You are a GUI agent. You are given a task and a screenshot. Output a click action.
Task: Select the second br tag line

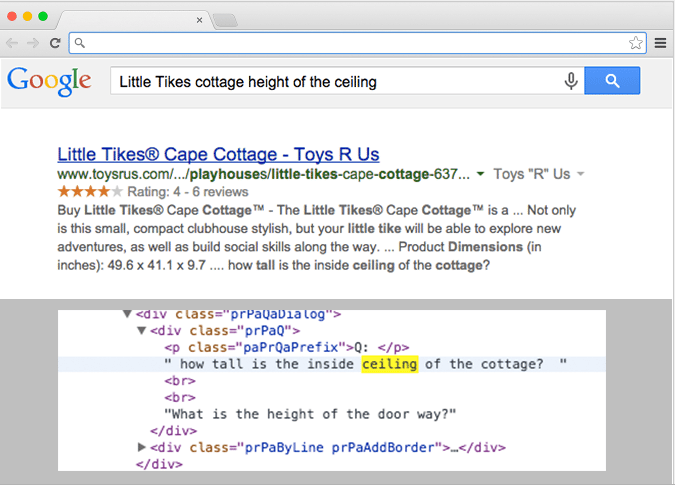[180, 397]
